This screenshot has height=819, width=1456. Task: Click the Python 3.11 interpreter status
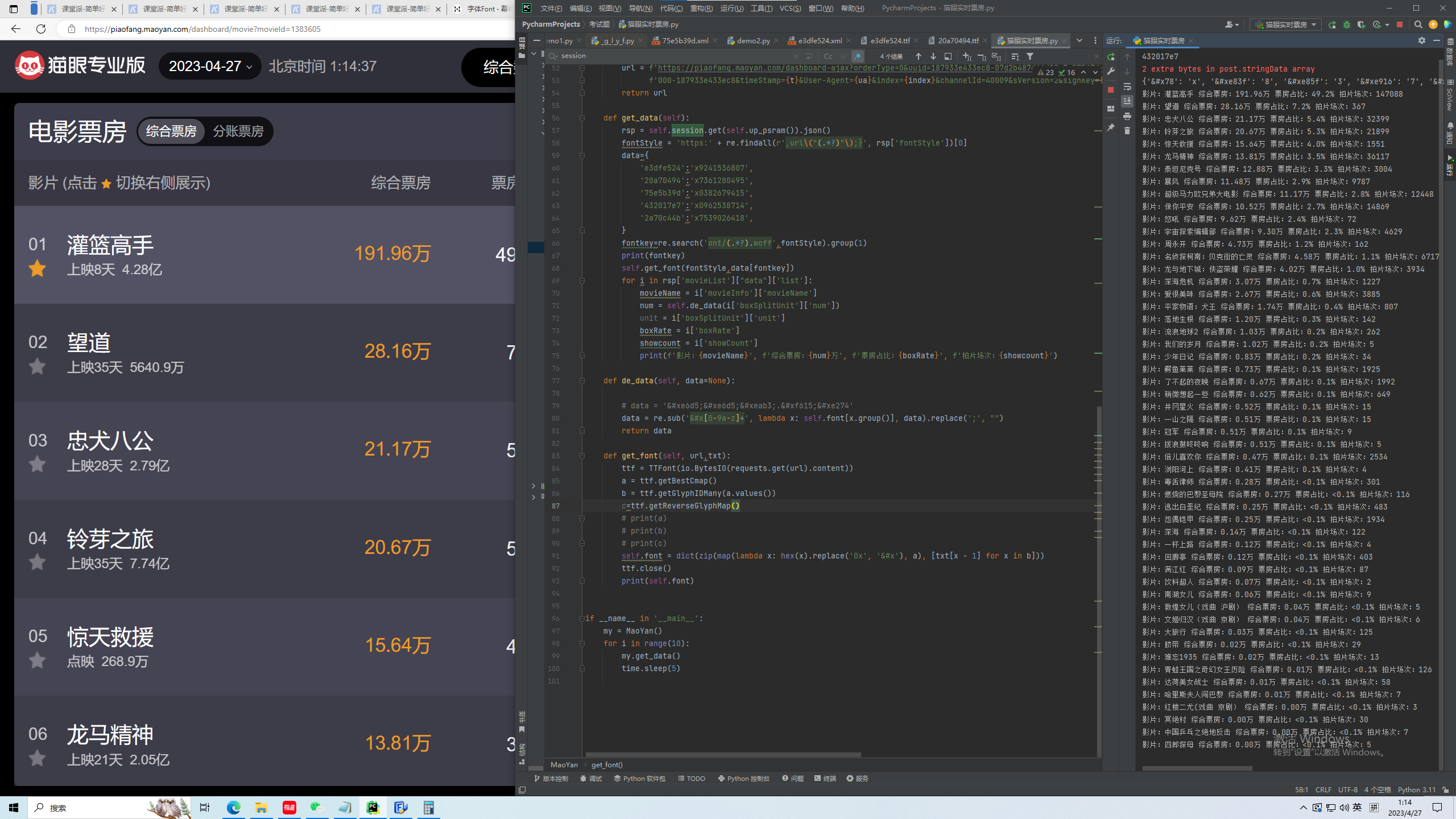click(1417, 790)
